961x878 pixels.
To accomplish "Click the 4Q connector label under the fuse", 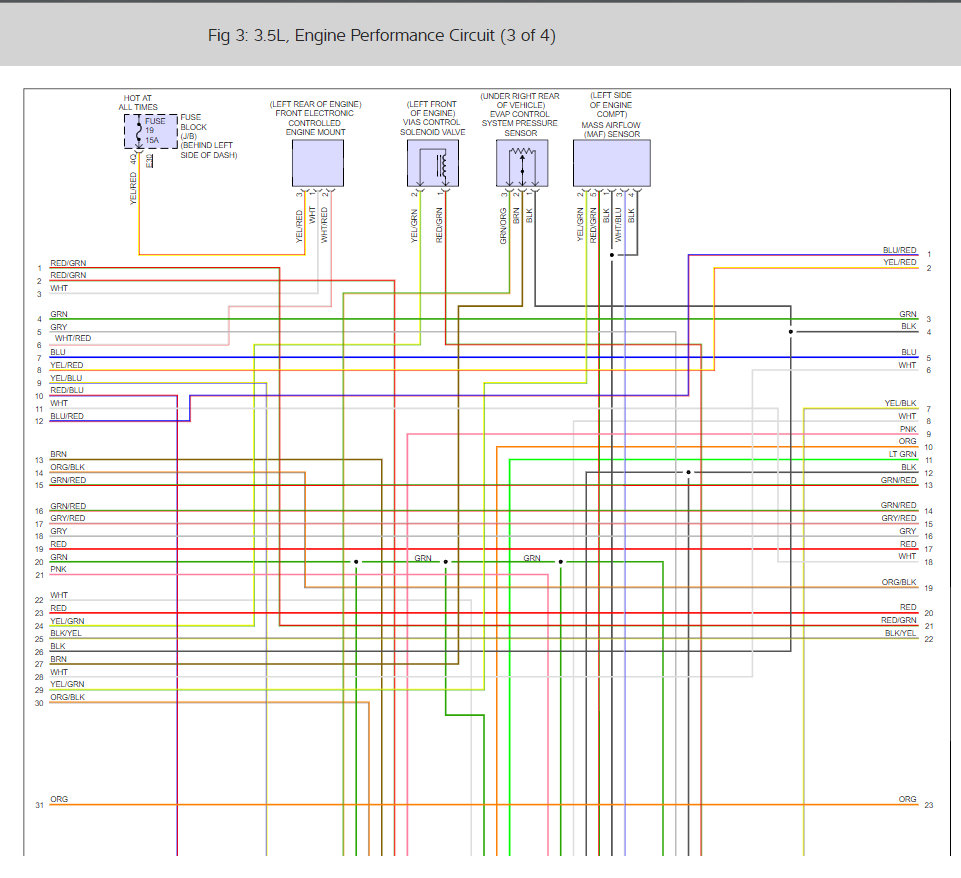I will click(133, 159).
